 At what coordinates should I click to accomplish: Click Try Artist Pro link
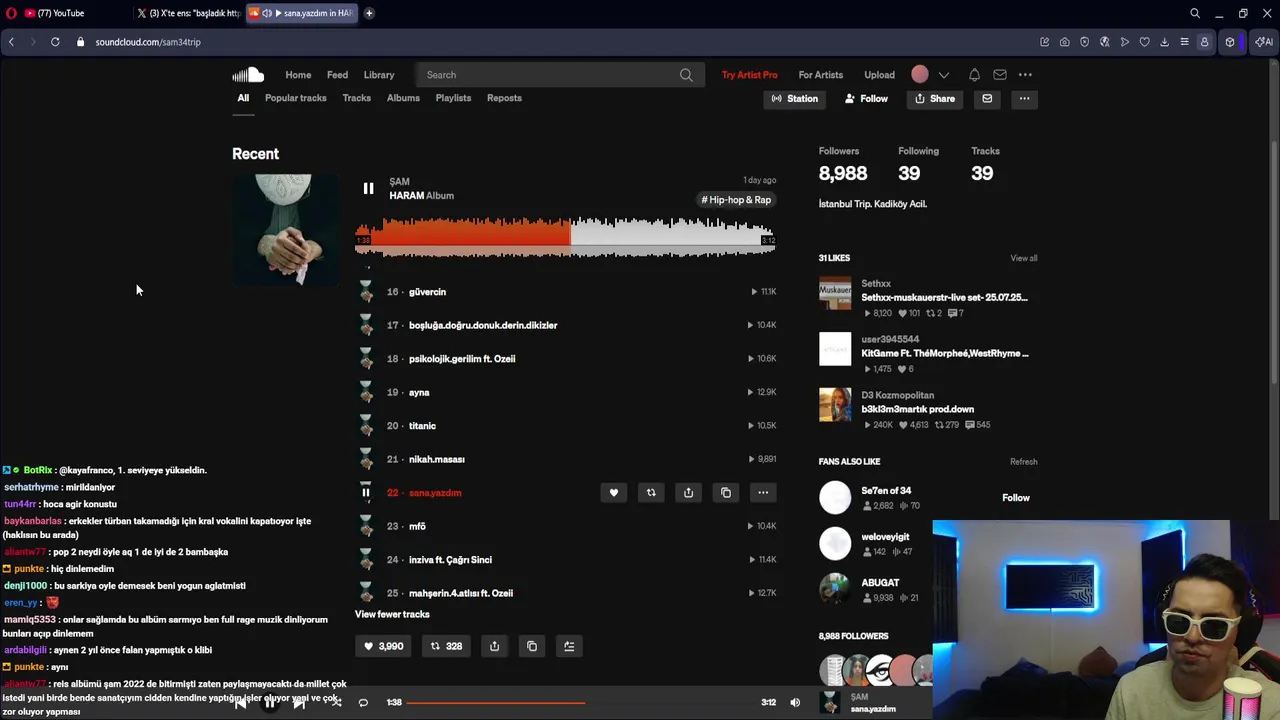coord(749,75)
